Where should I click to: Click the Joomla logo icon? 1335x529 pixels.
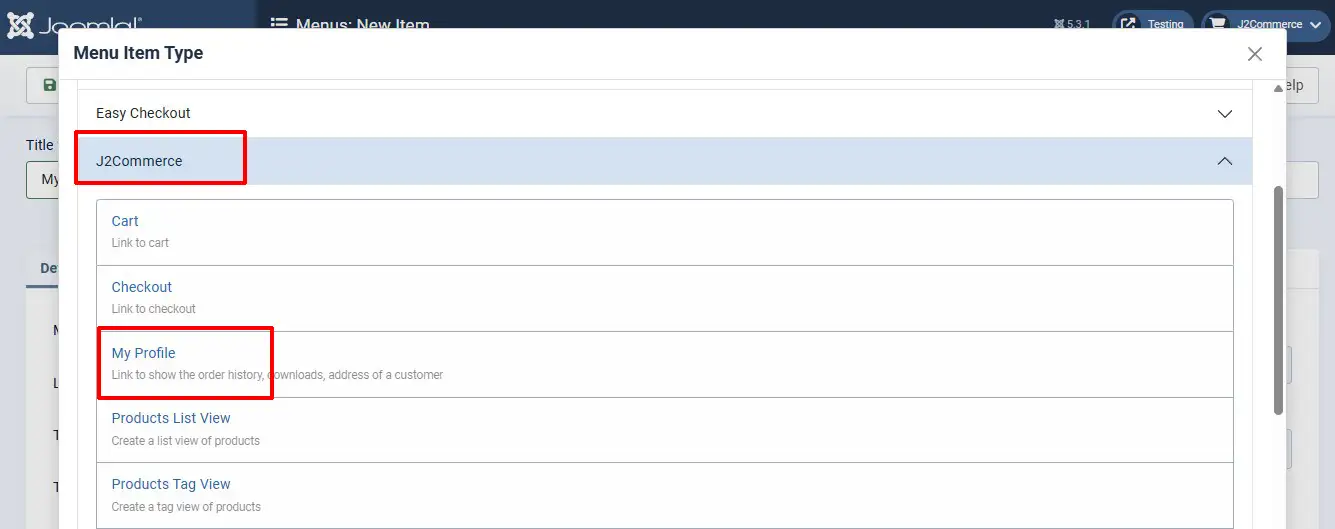tap(20, 25)
